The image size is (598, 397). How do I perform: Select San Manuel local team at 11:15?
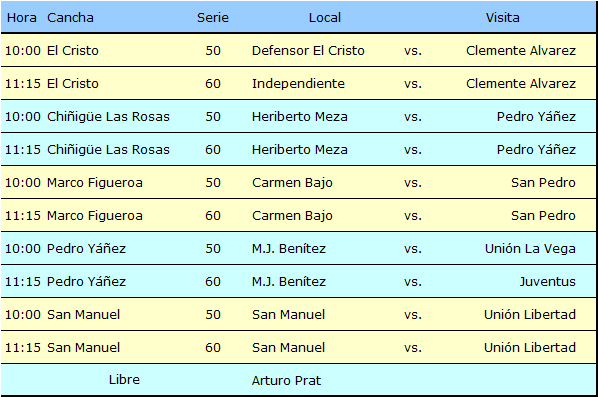click(288, 347)
